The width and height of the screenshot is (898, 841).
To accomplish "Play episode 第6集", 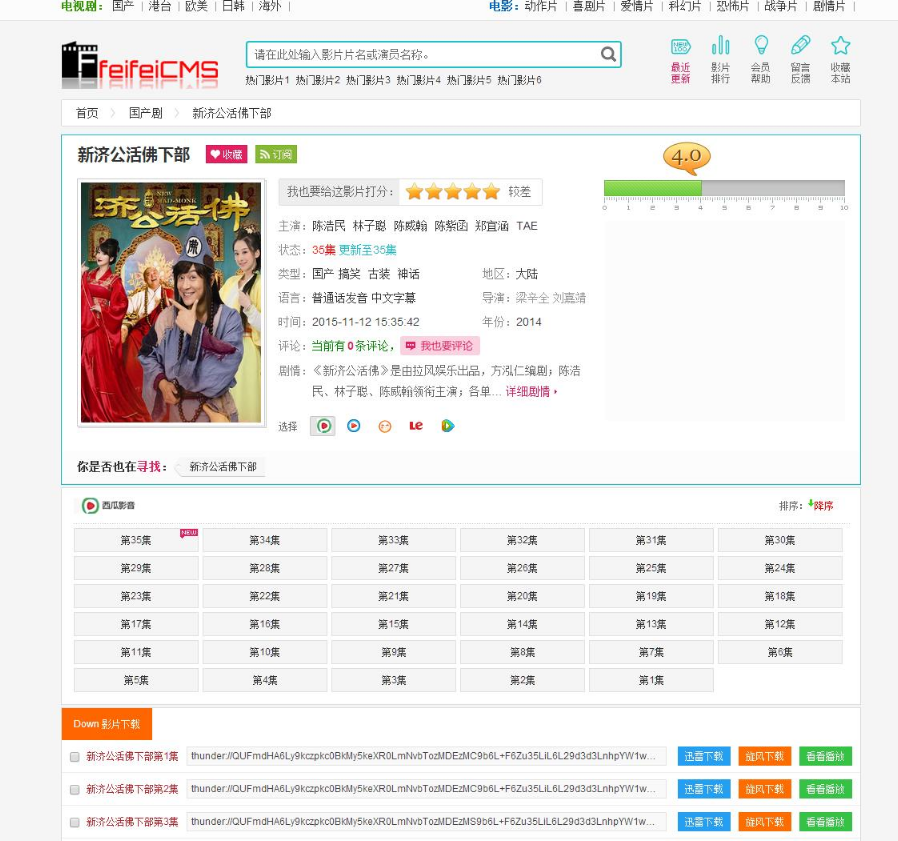I will coord(780,653).
